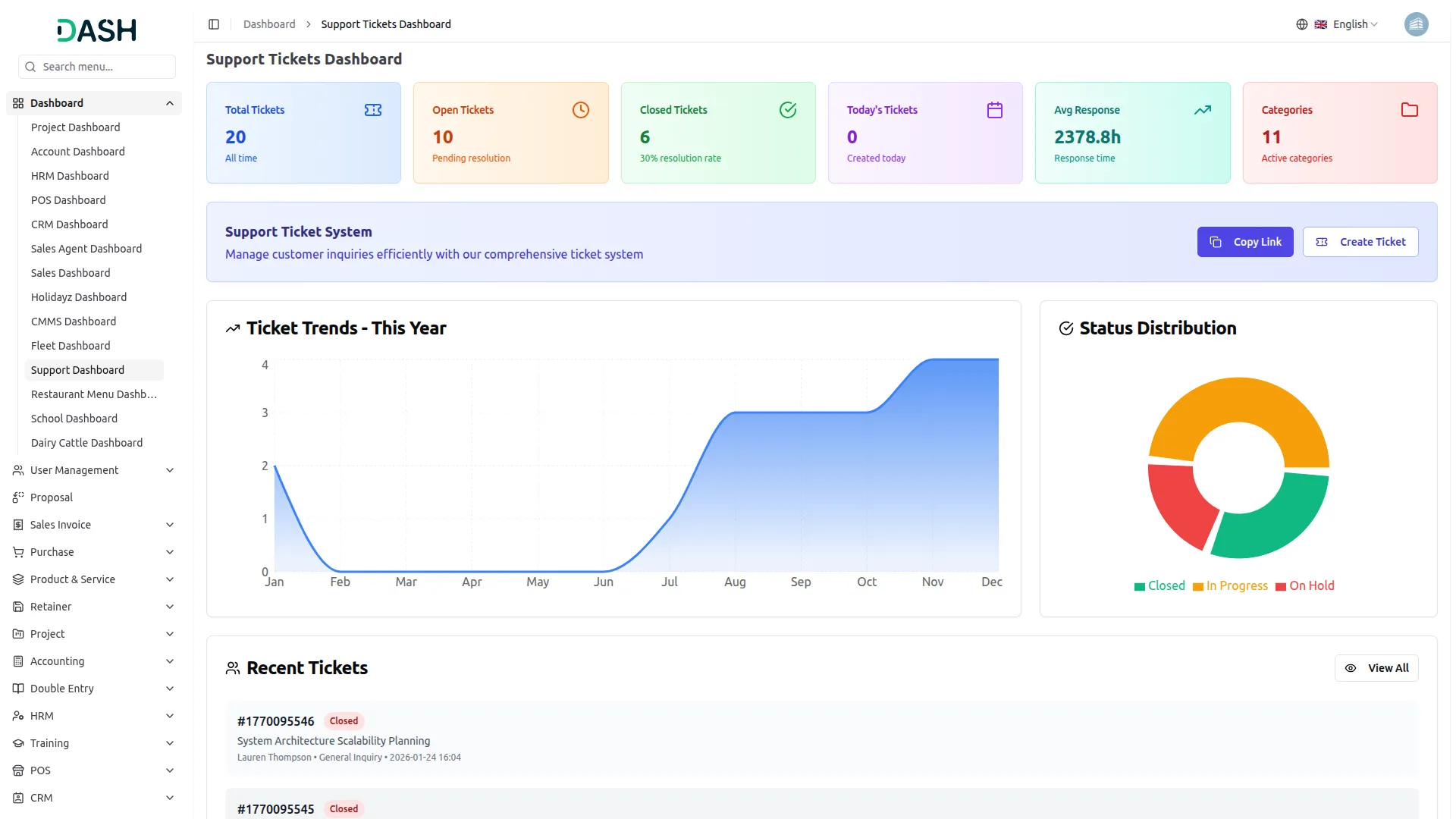Collapse the Dashboard menu section
Image resolution: width=1456 pixels, height=819 pixels.
click(x=169, y=103)
